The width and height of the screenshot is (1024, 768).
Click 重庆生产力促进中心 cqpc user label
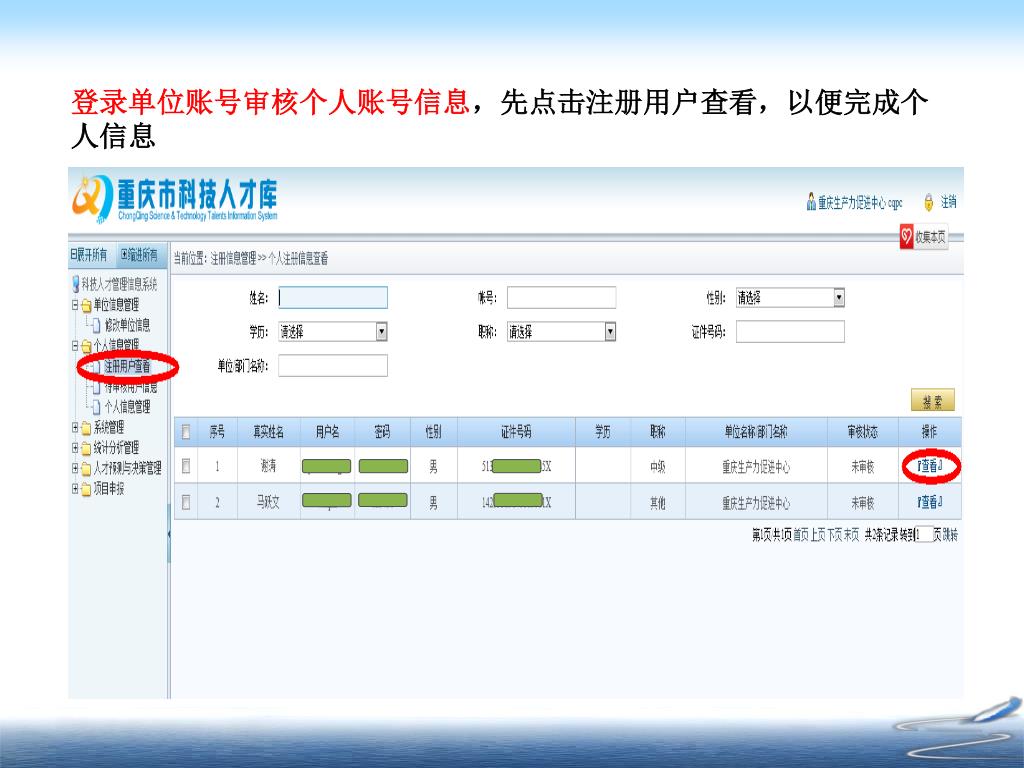click(860, 202)
